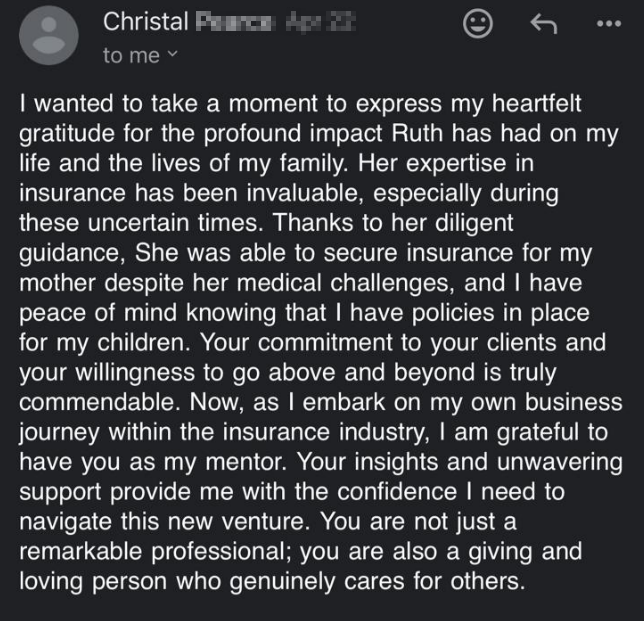This screenshot has width=644, height=621.
Task: Click the word "Ruth" in the message
Action: [x=417, y=133]
